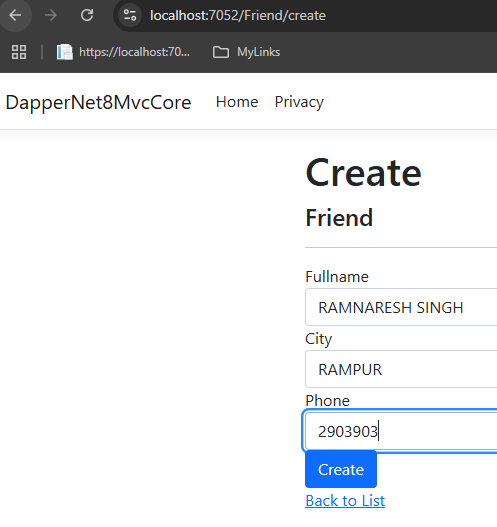This screenshot has height=527, width=497.
Task: Click the localhost bookmark page icon
Action: tap(65, 52)
